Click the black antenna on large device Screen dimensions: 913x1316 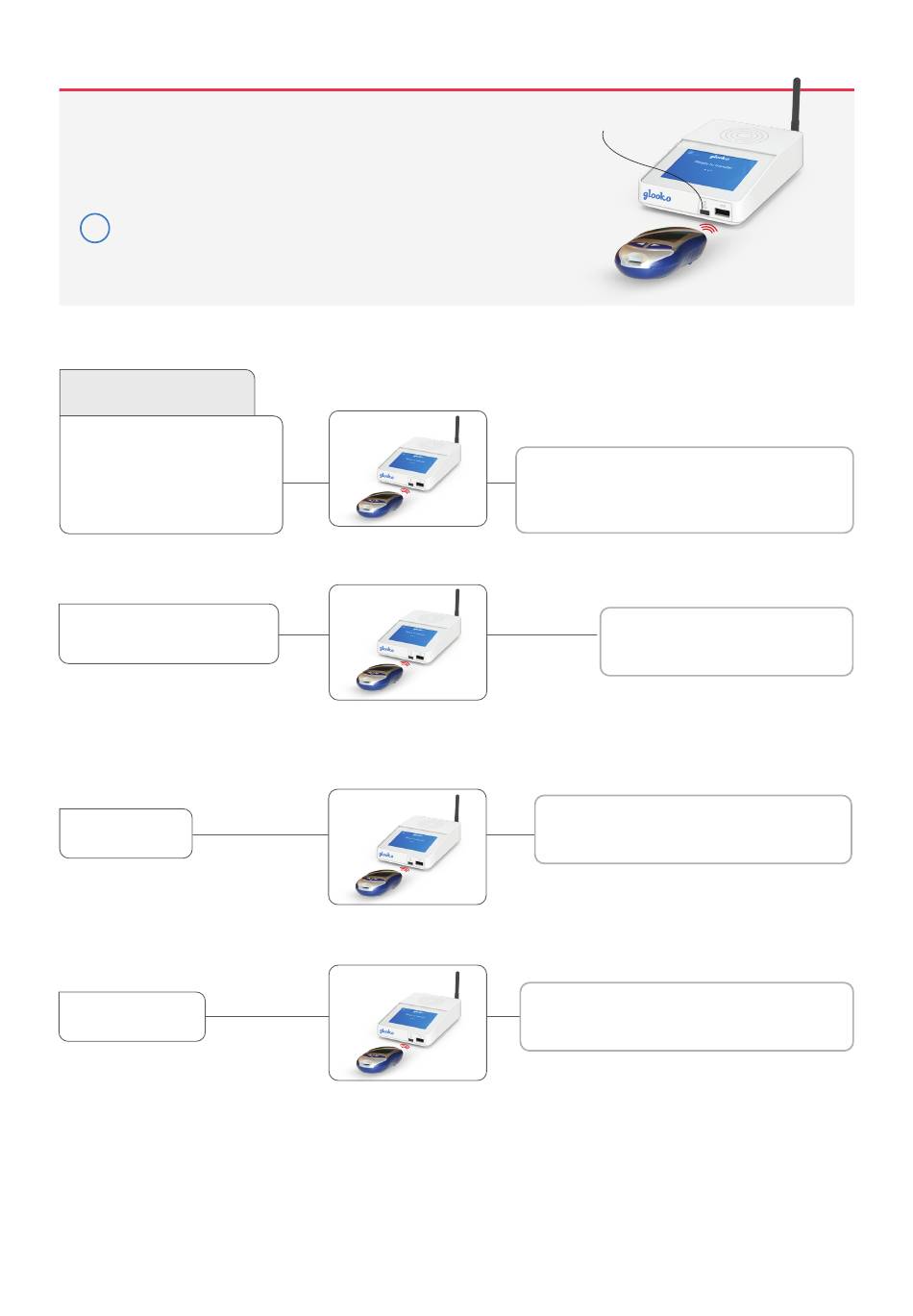point(797,106)
